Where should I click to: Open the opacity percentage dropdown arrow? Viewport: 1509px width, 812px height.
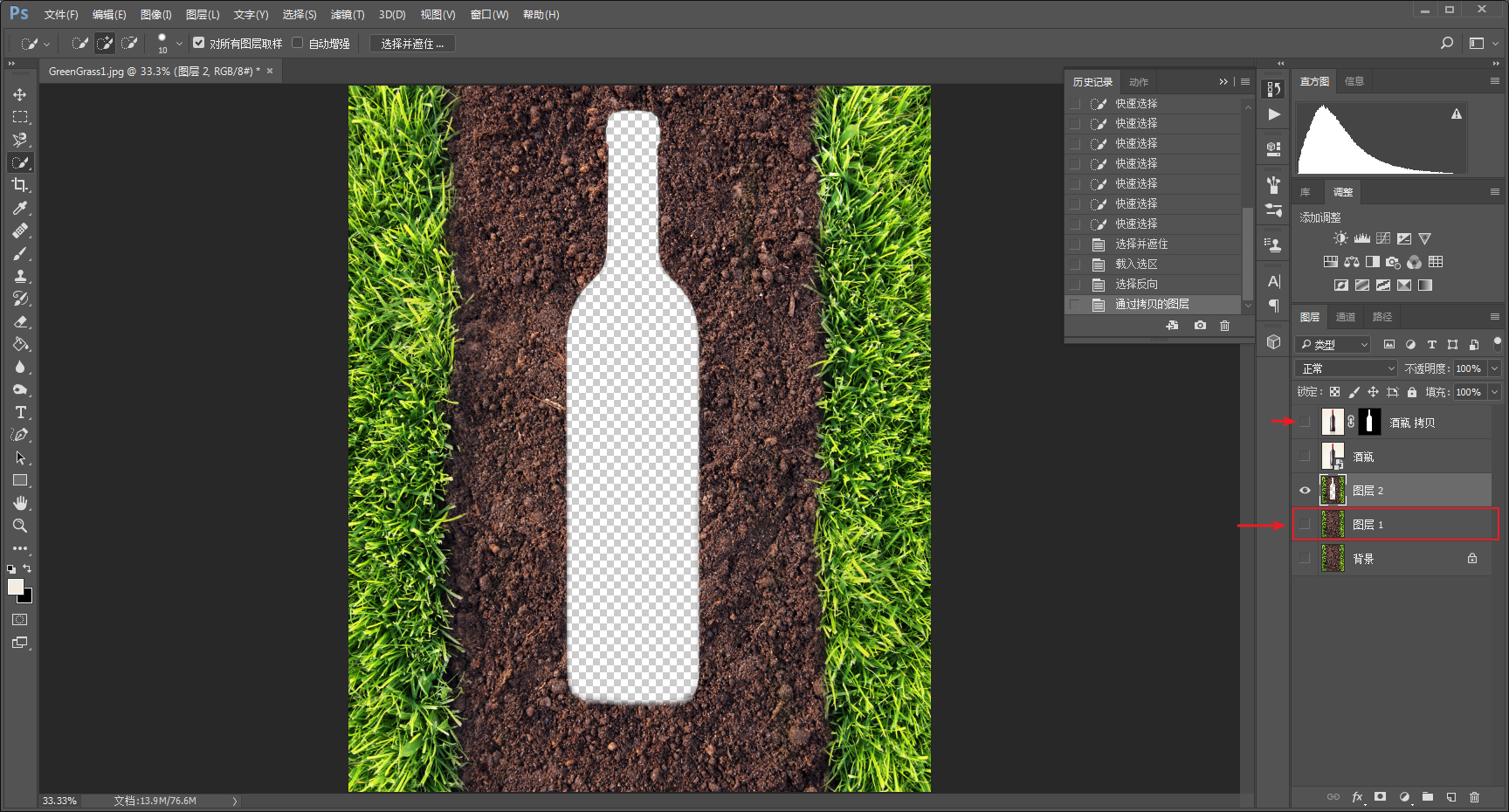coord(1494,368)
